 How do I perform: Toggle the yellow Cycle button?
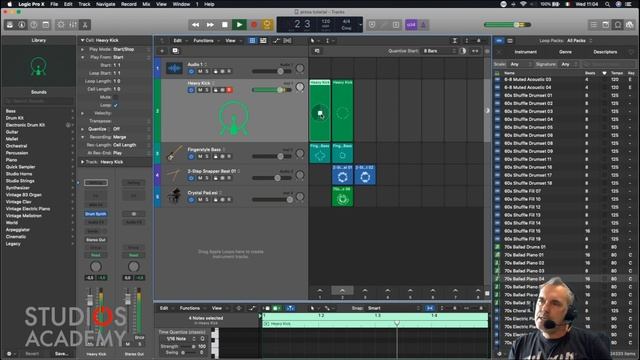tap(267, 25)
